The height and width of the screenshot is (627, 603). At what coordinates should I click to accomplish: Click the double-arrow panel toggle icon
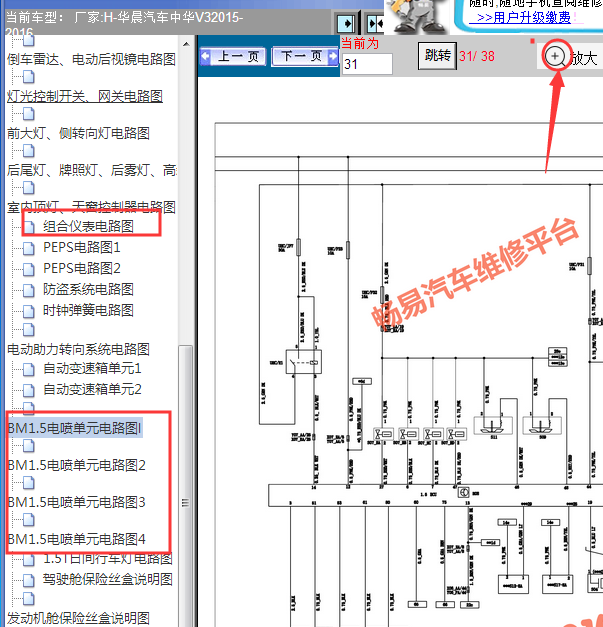[x=375, y=24]
